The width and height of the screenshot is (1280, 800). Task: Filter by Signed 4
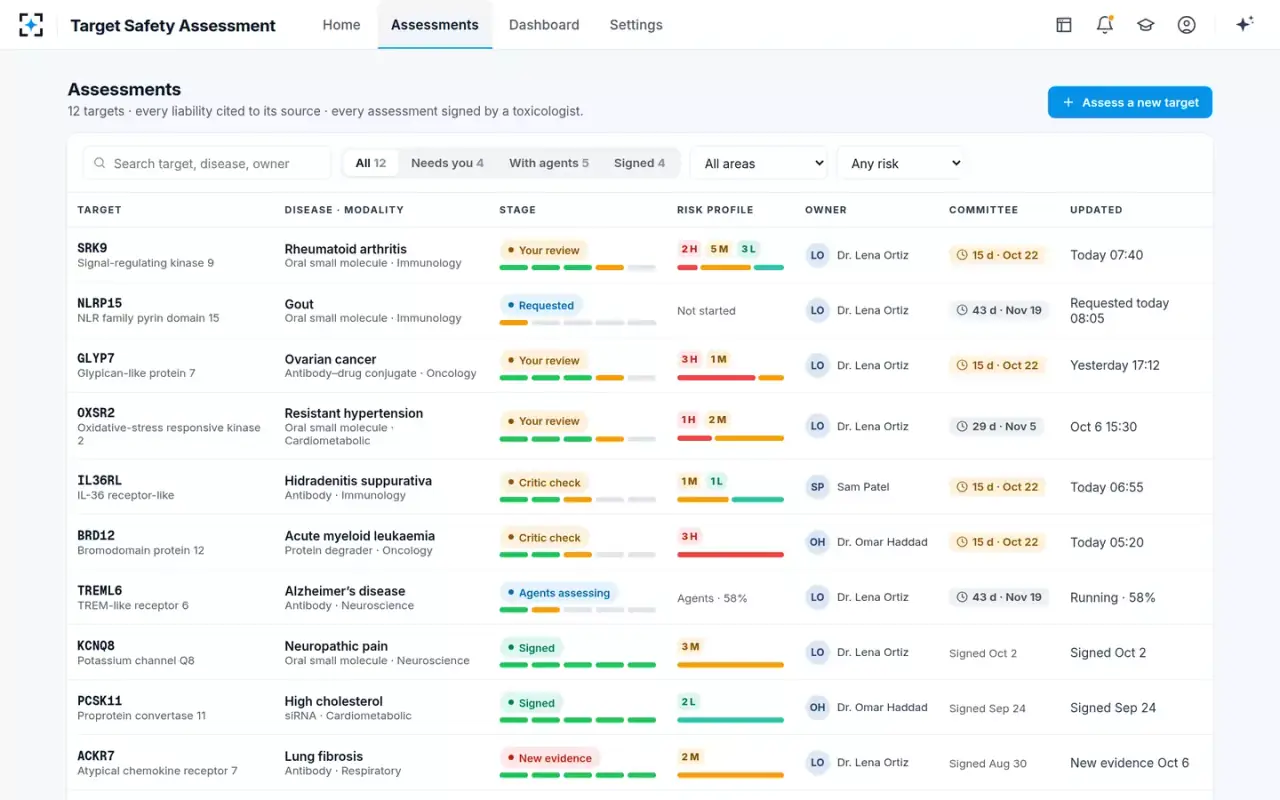tap(639, 163)
